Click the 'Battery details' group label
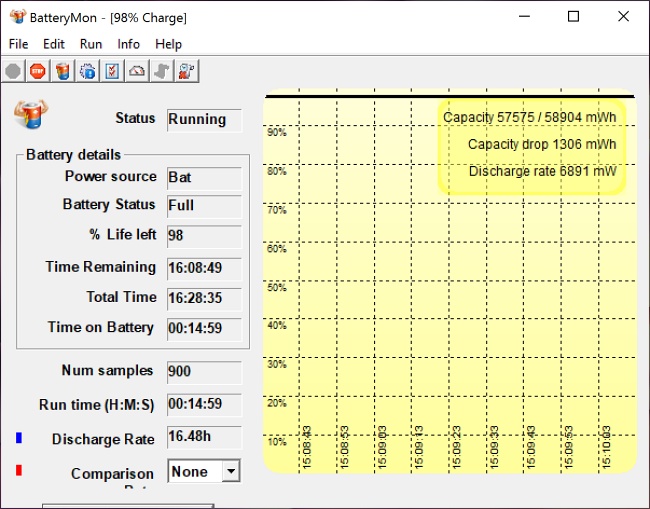This screenshot has width=650, height=509. point(73,155)
